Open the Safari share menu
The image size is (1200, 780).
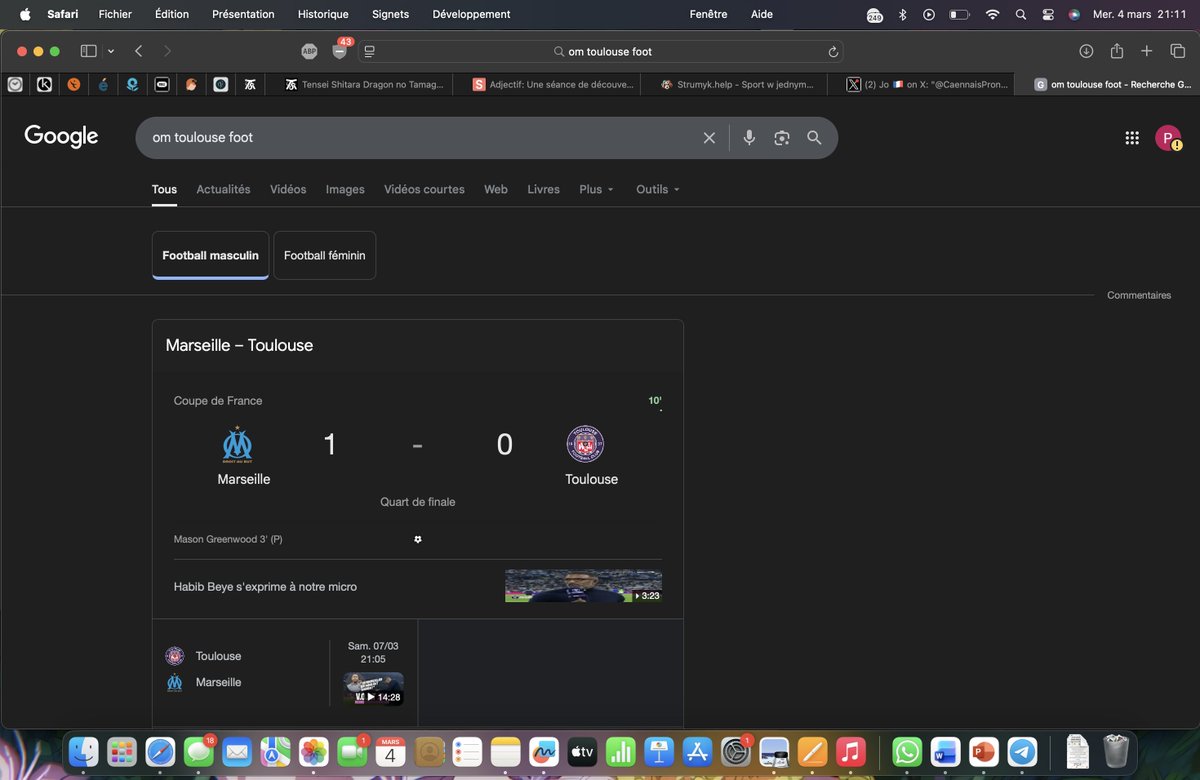click(1117, 51)
